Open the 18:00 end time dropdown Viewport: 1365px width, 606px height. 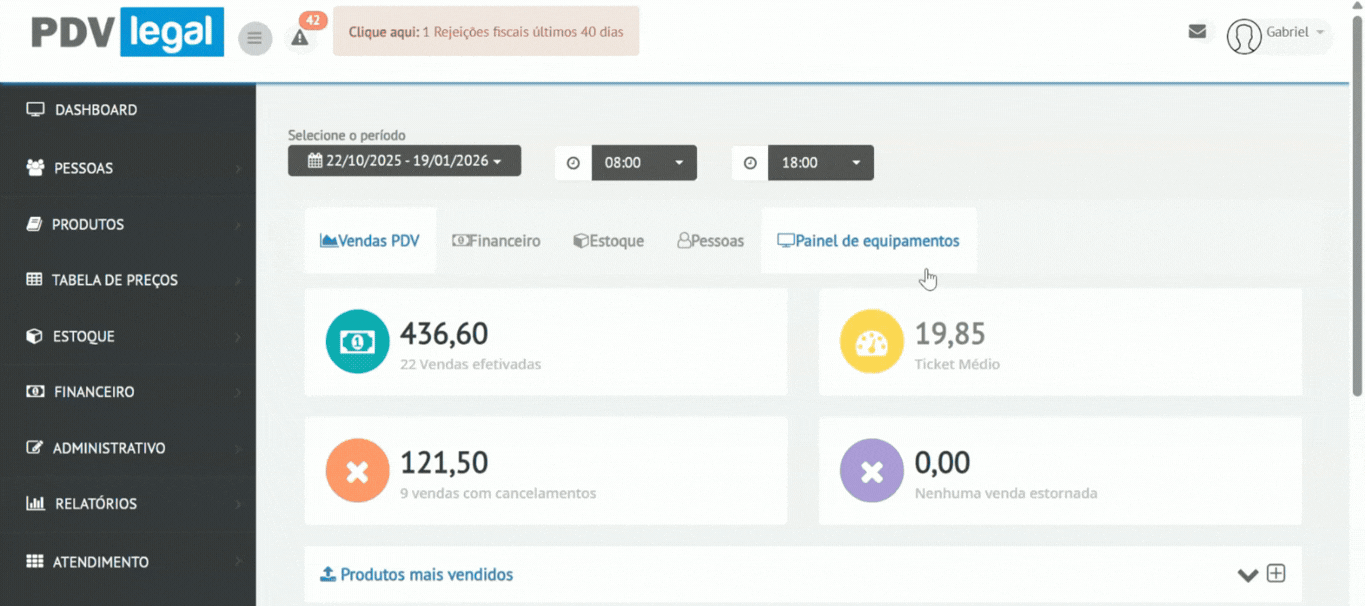(820, 163)
